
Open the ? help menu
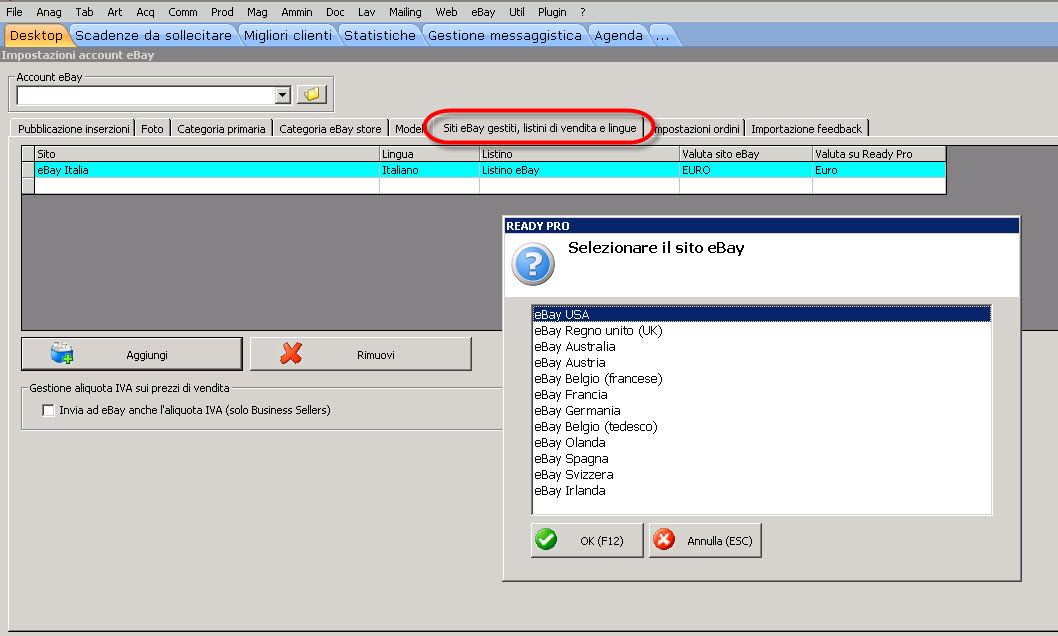point(583,12)
